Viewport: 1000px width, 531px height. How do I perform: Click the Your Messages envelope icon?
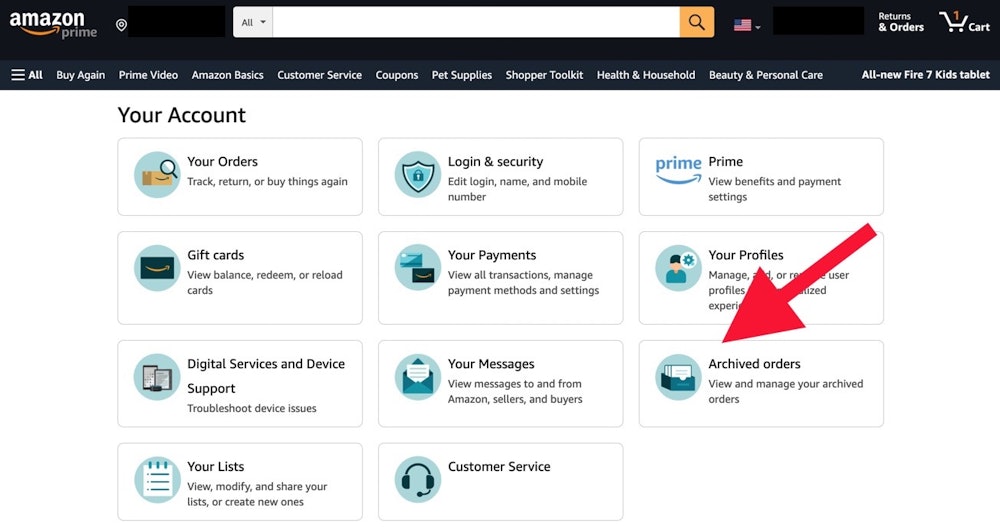coord(418,377)
